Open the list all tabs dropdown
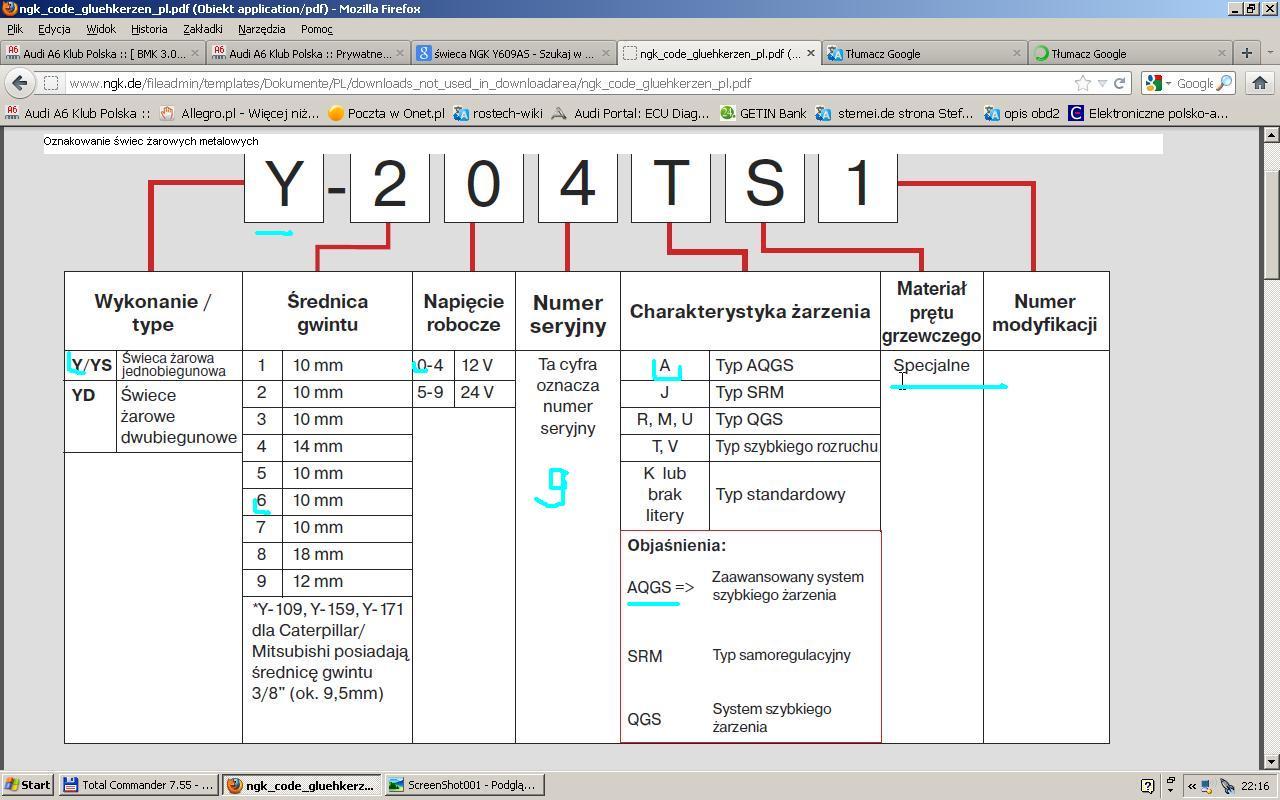This screenshot has width=1280, height=800. [1269, 53]
